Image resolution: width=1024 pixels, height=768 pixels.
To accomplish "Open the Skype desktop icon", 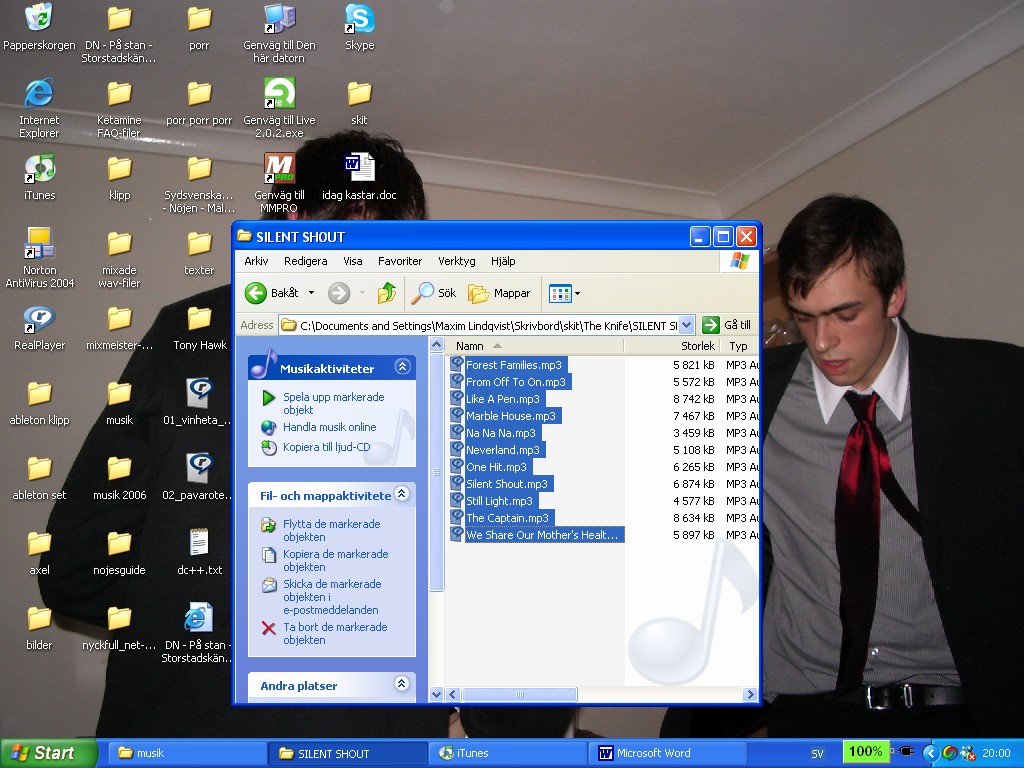I will click(359, 27).
